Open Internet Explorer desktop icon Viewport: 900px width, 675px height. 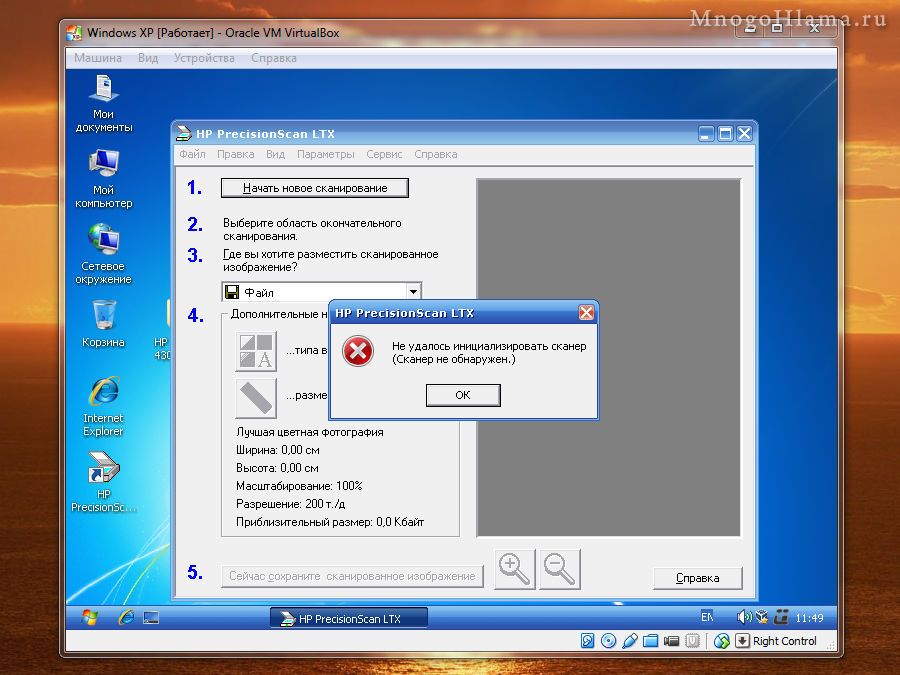tap(103, 406)
